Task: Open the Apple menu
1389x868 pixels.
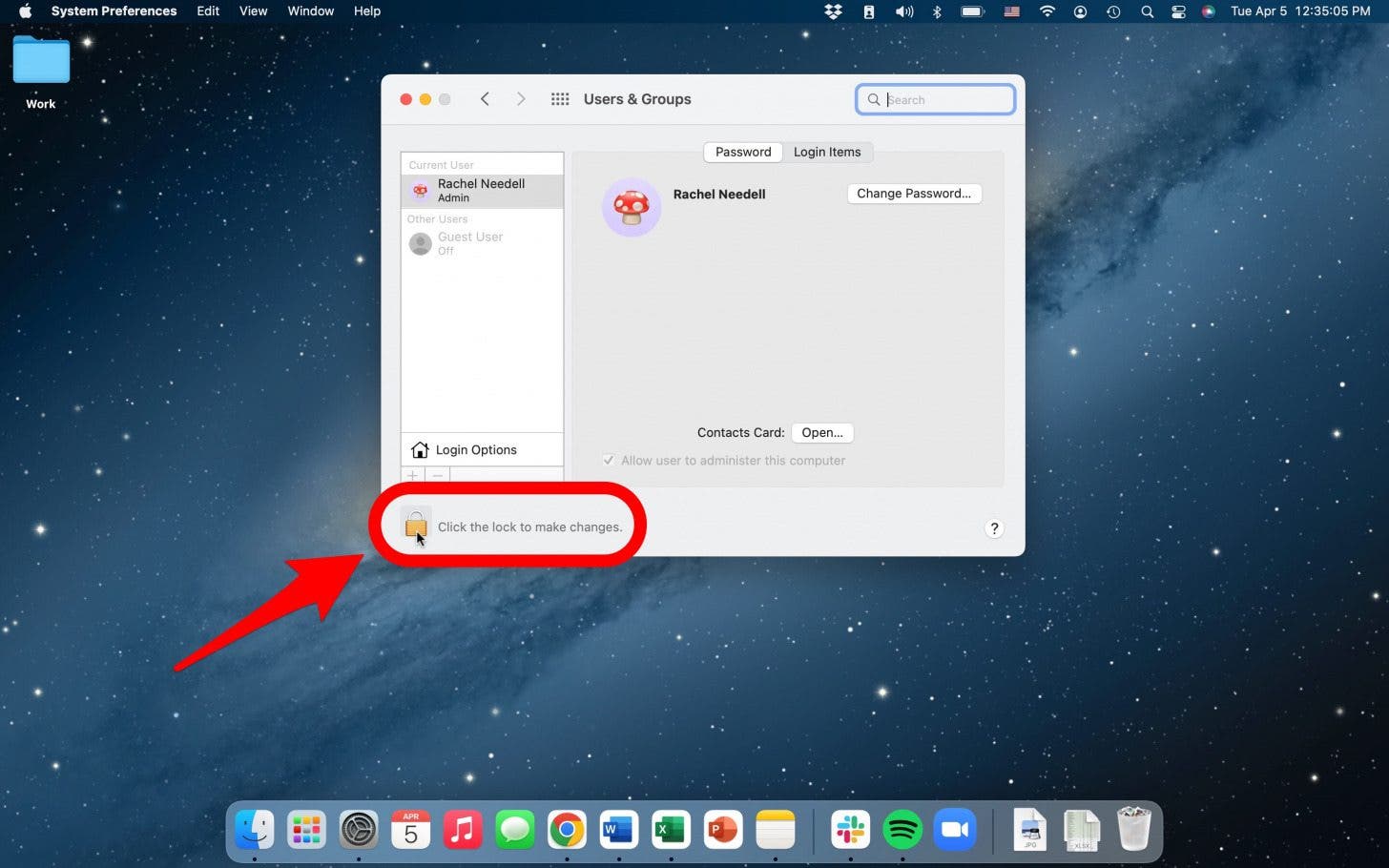Action: tap(25, 11)
